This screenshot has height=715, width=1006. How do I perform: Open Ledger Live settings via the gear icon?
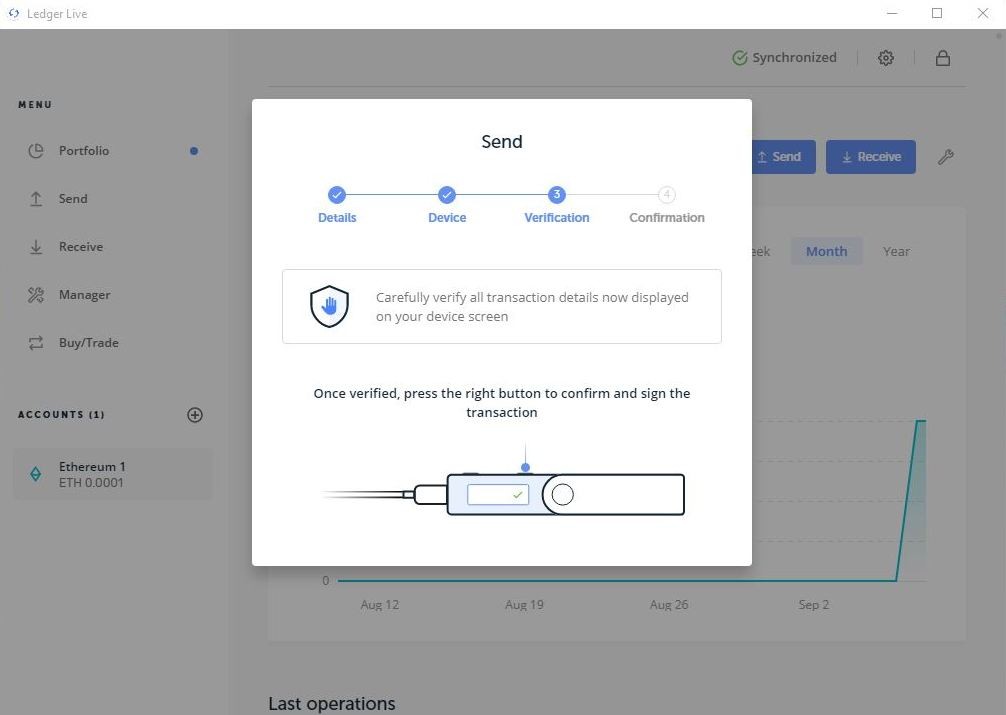[885, 57]
